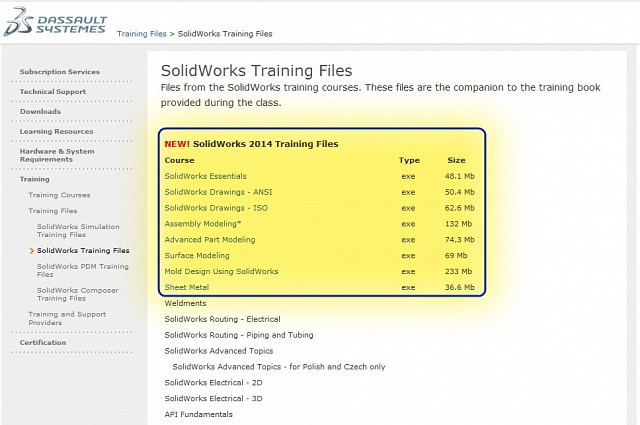Open Training and Support Providers

[67, 318]
